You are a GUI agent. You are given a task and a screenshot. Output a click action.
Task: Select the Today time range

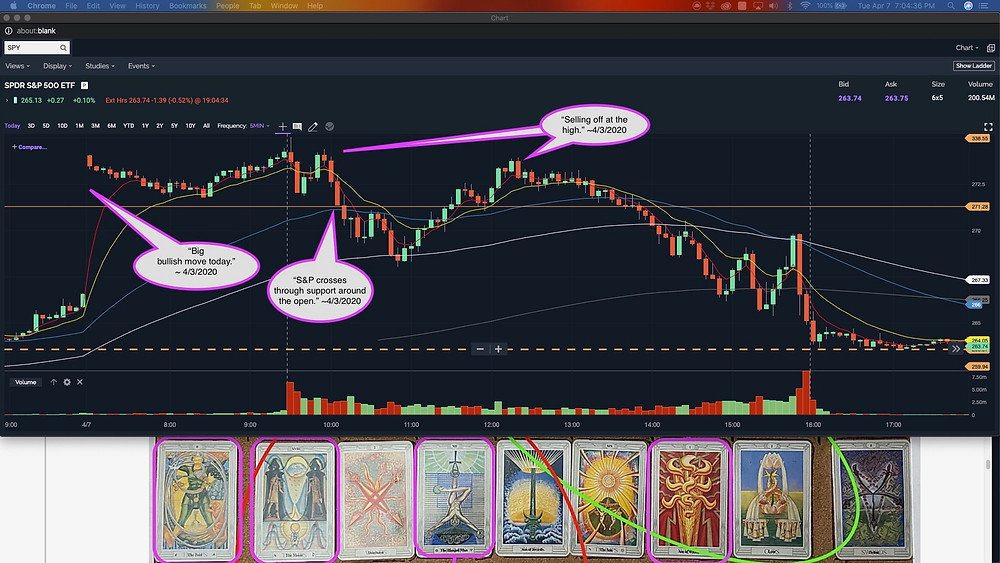pos(12,126)
